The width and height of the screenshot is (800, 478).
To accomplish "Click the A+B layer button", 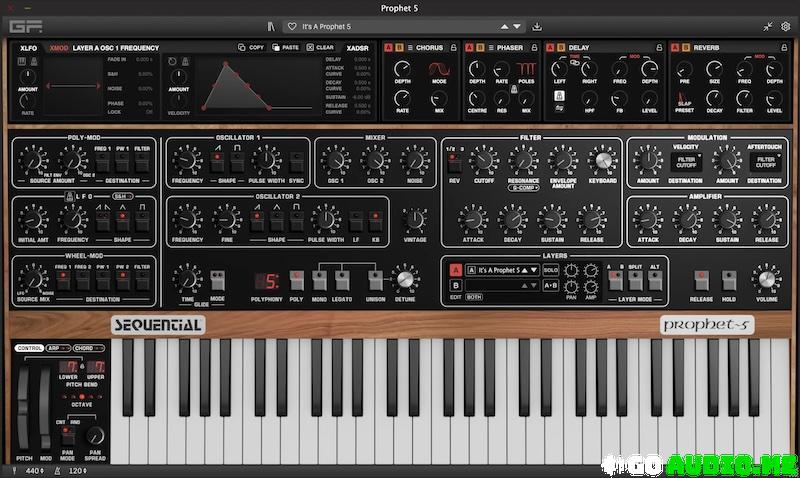I will [551, 285].
